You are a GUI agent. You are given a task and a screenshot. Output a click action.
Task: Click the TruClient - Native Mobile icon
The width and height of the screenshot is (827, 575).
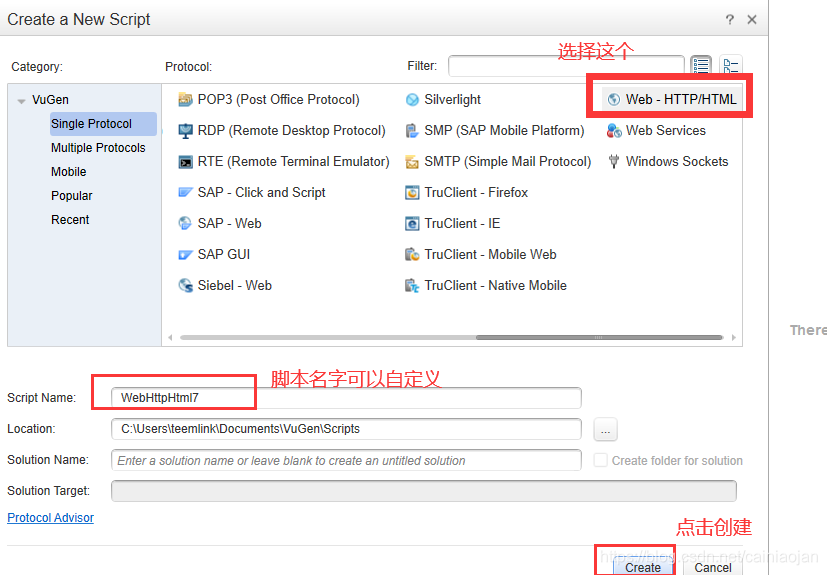412,285
